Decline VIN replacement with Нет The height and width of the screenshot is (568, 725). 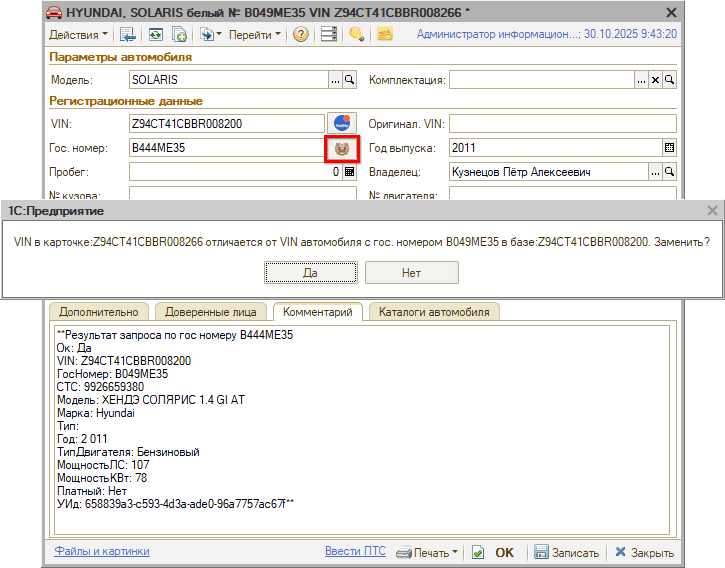(411, 272)
